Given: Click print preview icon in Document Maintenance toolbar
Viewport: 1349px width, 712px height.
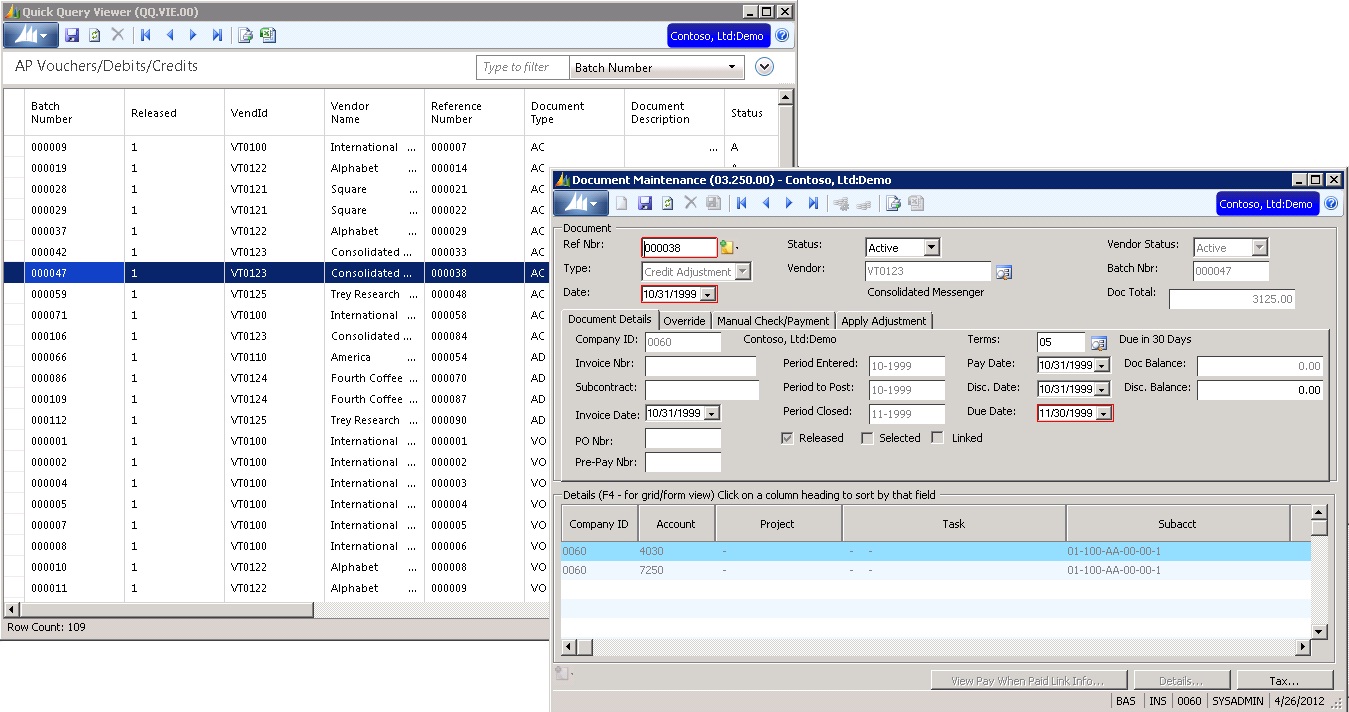Looking at the screenshot, I should [x=893, y=203].
